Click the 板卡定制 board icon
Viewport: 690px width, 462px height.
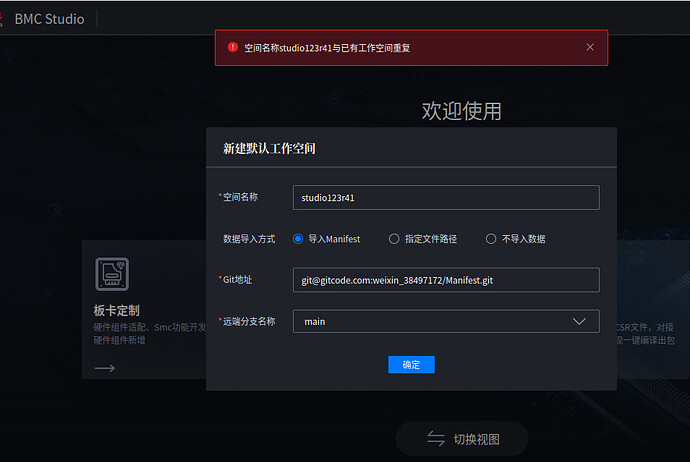click(x=112, y=274)
